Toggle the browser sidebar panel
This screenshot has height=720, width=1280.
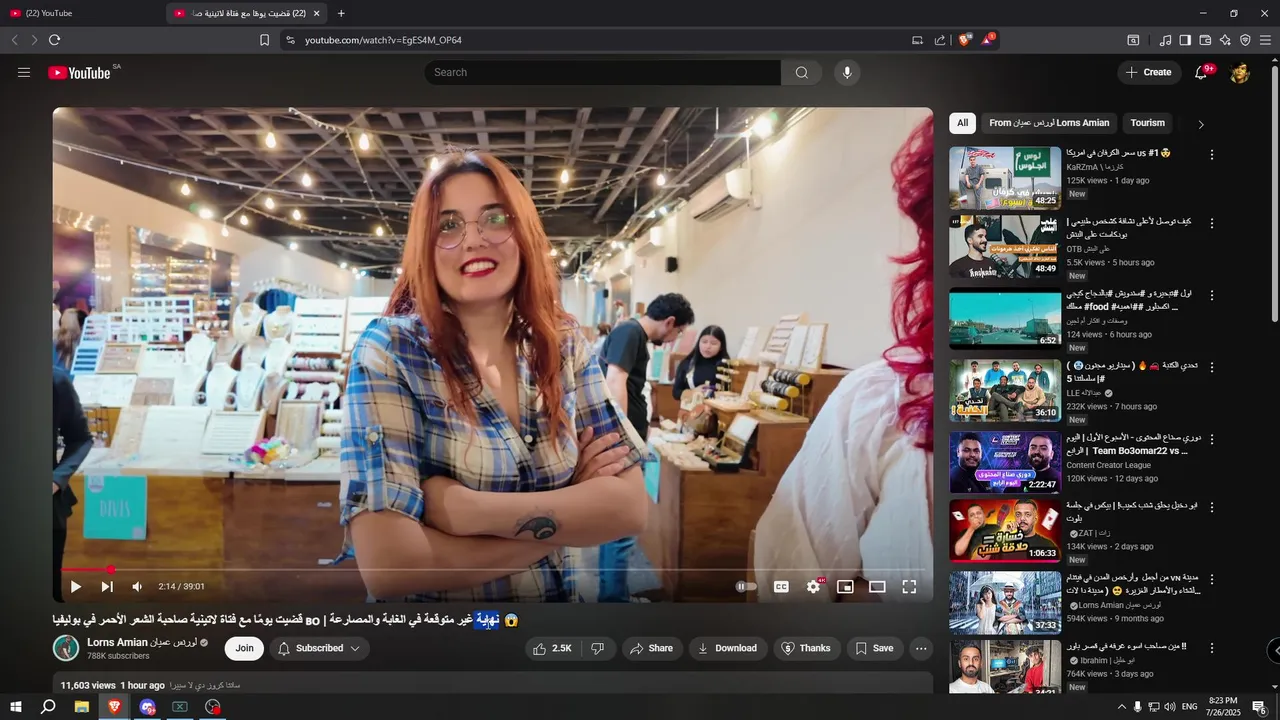click(1185, 40)
